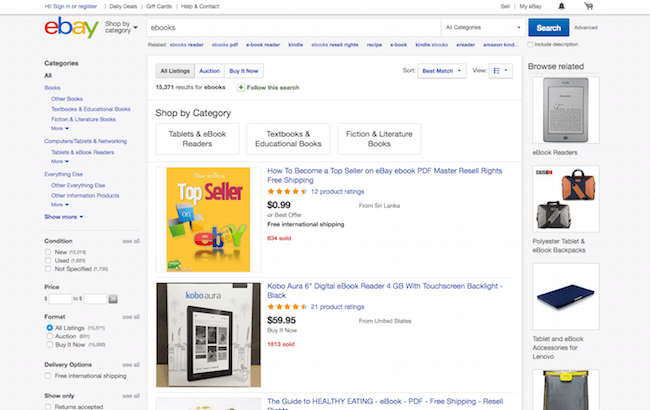This screenshot has width=650, height=410.
Task: Click the Advanced search link
Action: pyautogui.click(x=586, y=28)
